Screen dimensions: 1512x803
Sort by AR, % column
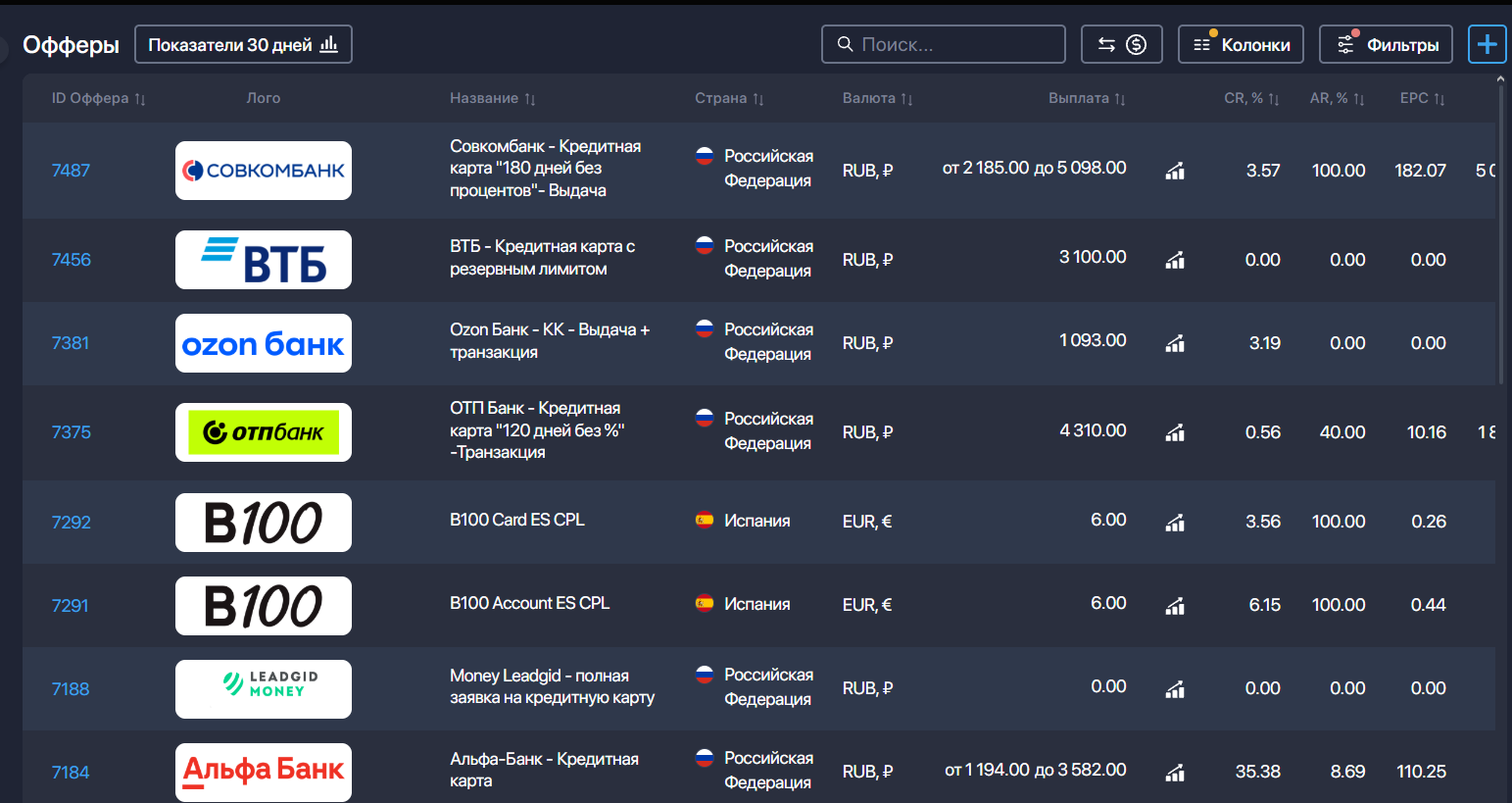tap(1337, 98)
